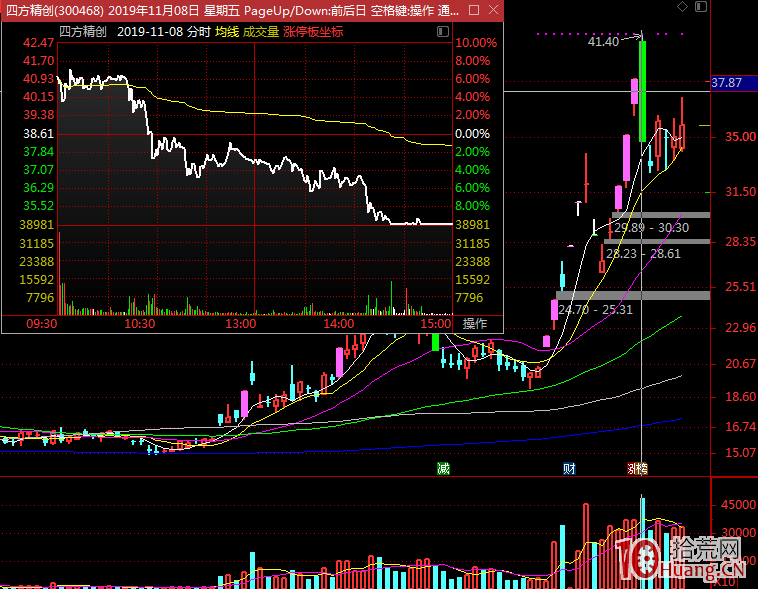Click the 38.61 previous close axis label
This screenshot has width=758, height=589.
(x=39, y=133)
